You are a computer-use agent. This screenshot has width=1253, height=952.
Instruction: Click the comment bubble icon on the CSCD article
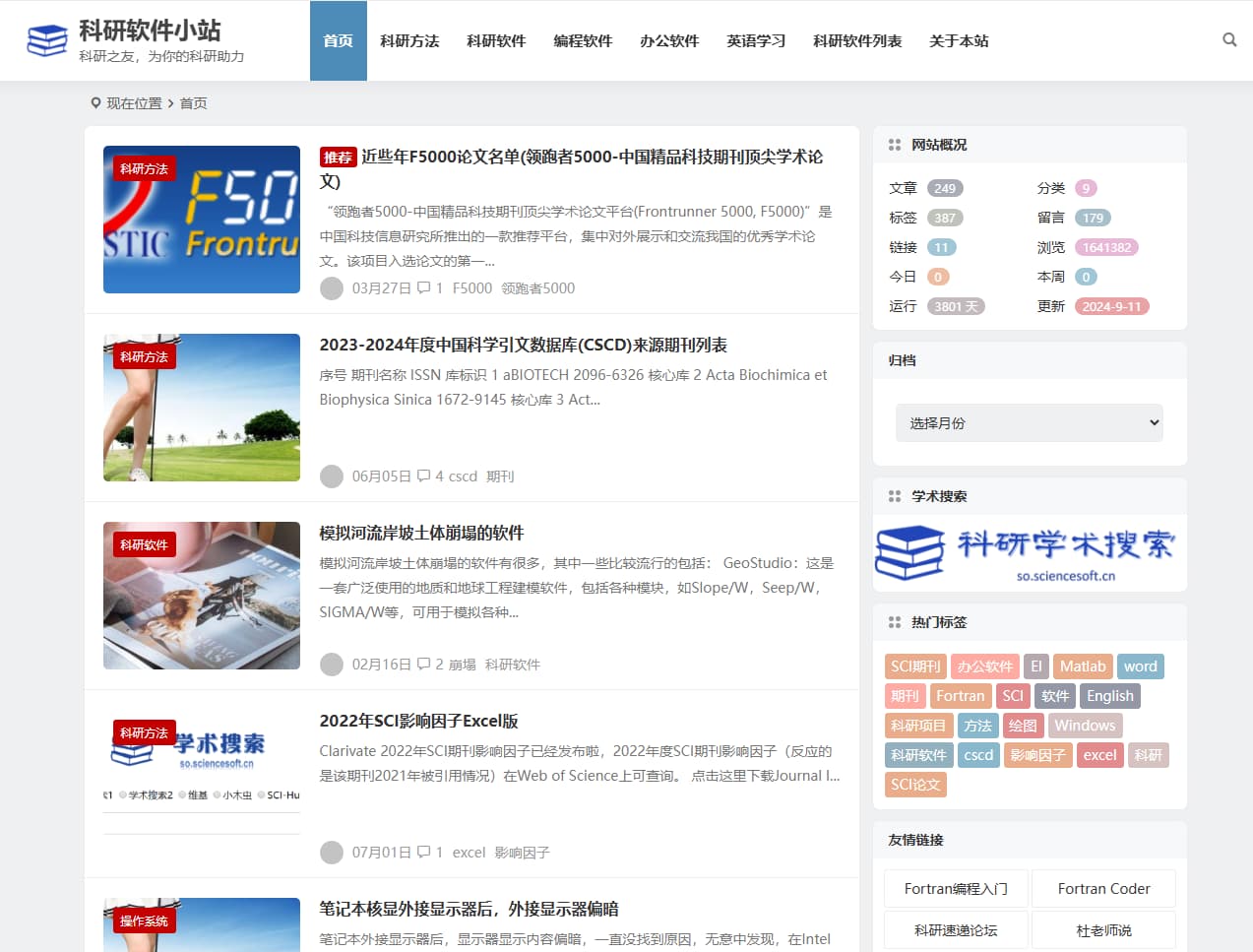(424, 476)
